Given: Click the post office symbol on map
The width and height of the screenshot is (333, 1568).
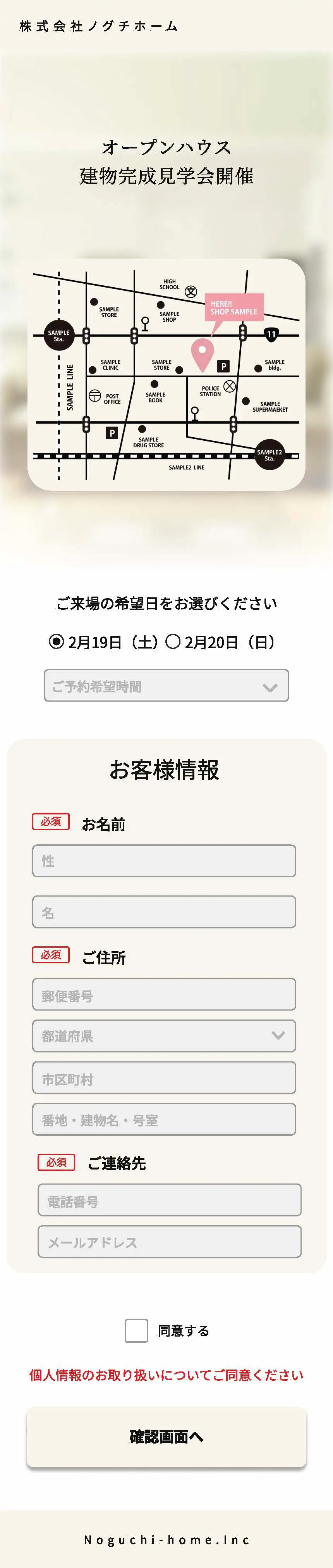Looking at the screenshot, I should (x=95, y=396).
